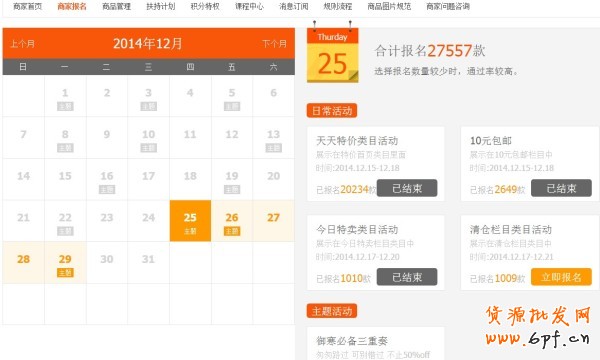Select December 31 calendar cell
The width and height of the screenshot is (600, 360).
coord(148,262)
